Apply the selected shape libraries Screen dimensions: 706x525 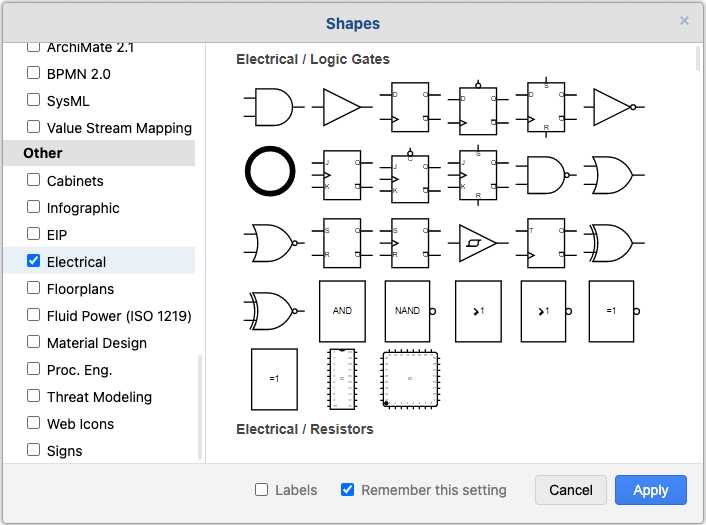tap(651, 490)
